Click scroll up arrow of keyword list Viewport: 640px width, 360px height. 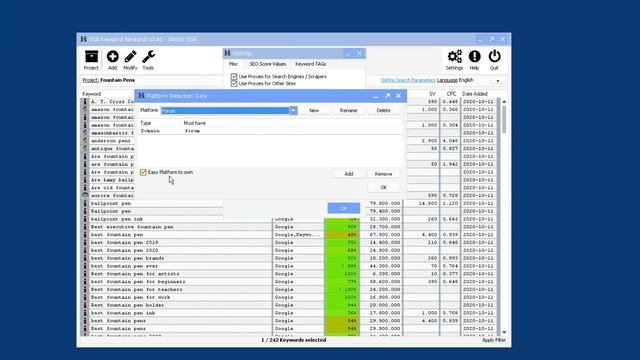tap(504, 101)
